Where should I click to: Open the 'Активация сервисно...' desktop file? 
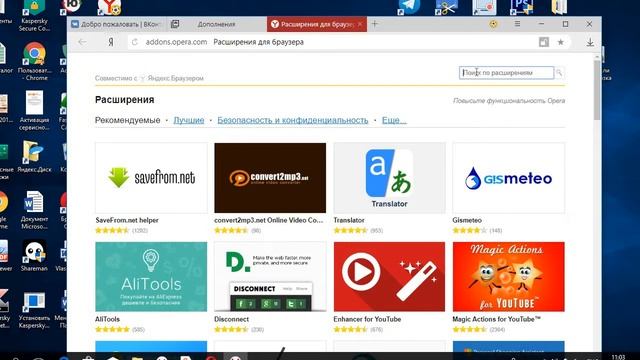[34, 111]
